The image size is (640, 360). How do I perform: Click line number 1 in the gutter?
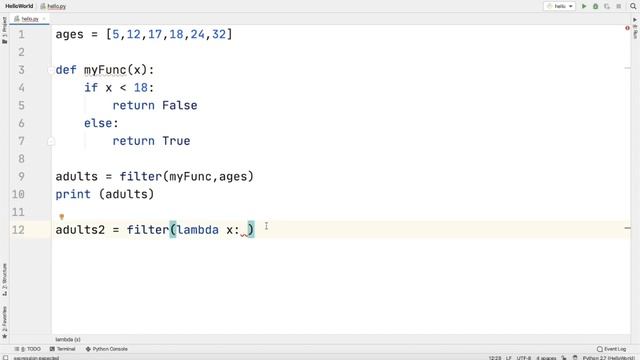point(21,35)
